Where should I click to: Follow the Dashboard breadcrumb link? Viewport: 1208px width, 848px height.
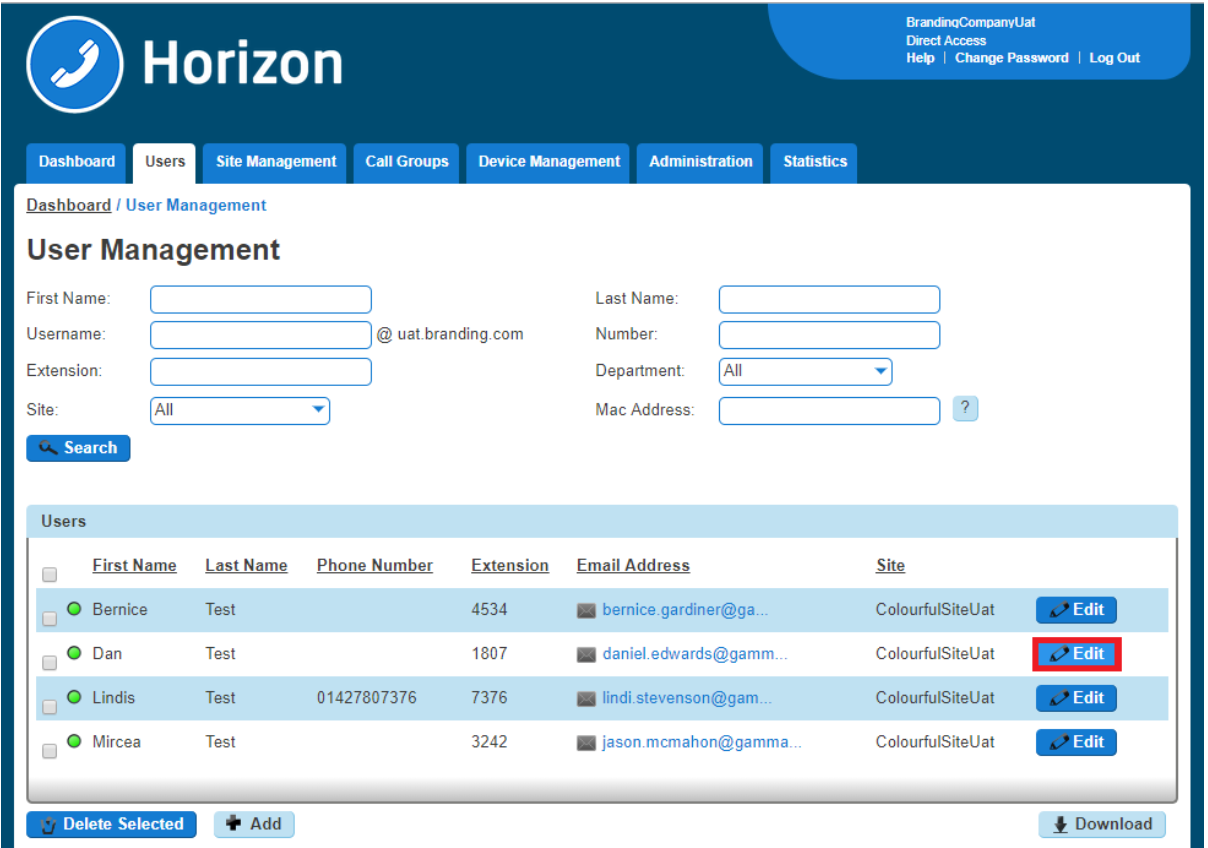(69, 205)
